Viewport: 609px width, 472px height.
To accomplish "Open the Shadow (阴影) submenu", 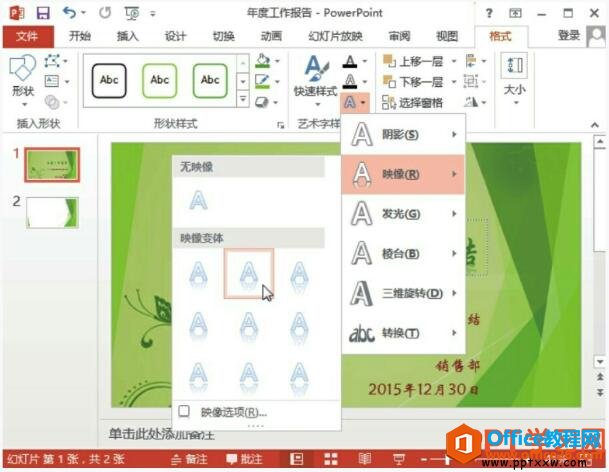I will pyautogui.click(x=403, y=134).
